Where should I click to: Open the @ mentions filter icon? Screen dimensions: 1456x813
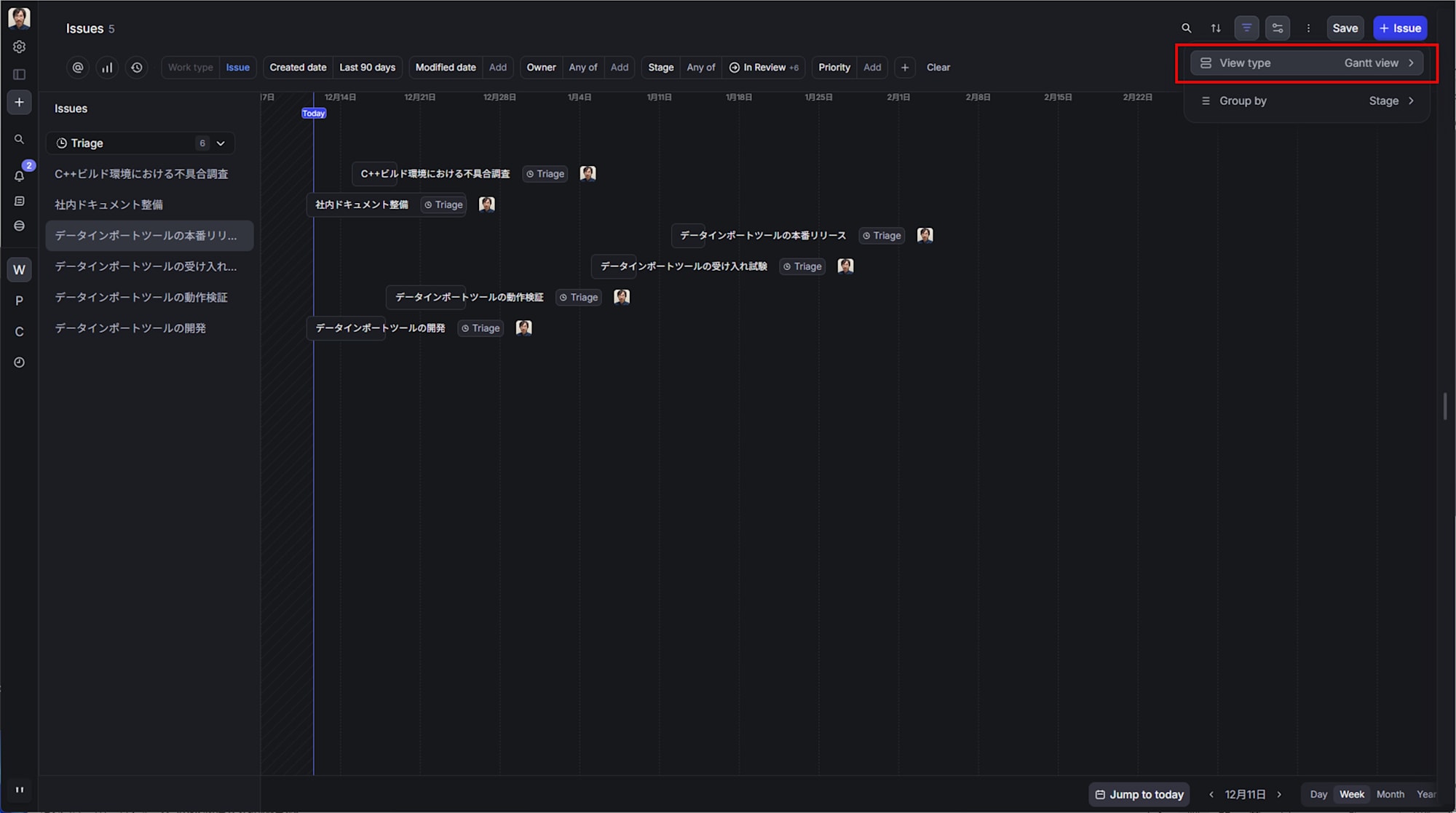click(78, 67)
